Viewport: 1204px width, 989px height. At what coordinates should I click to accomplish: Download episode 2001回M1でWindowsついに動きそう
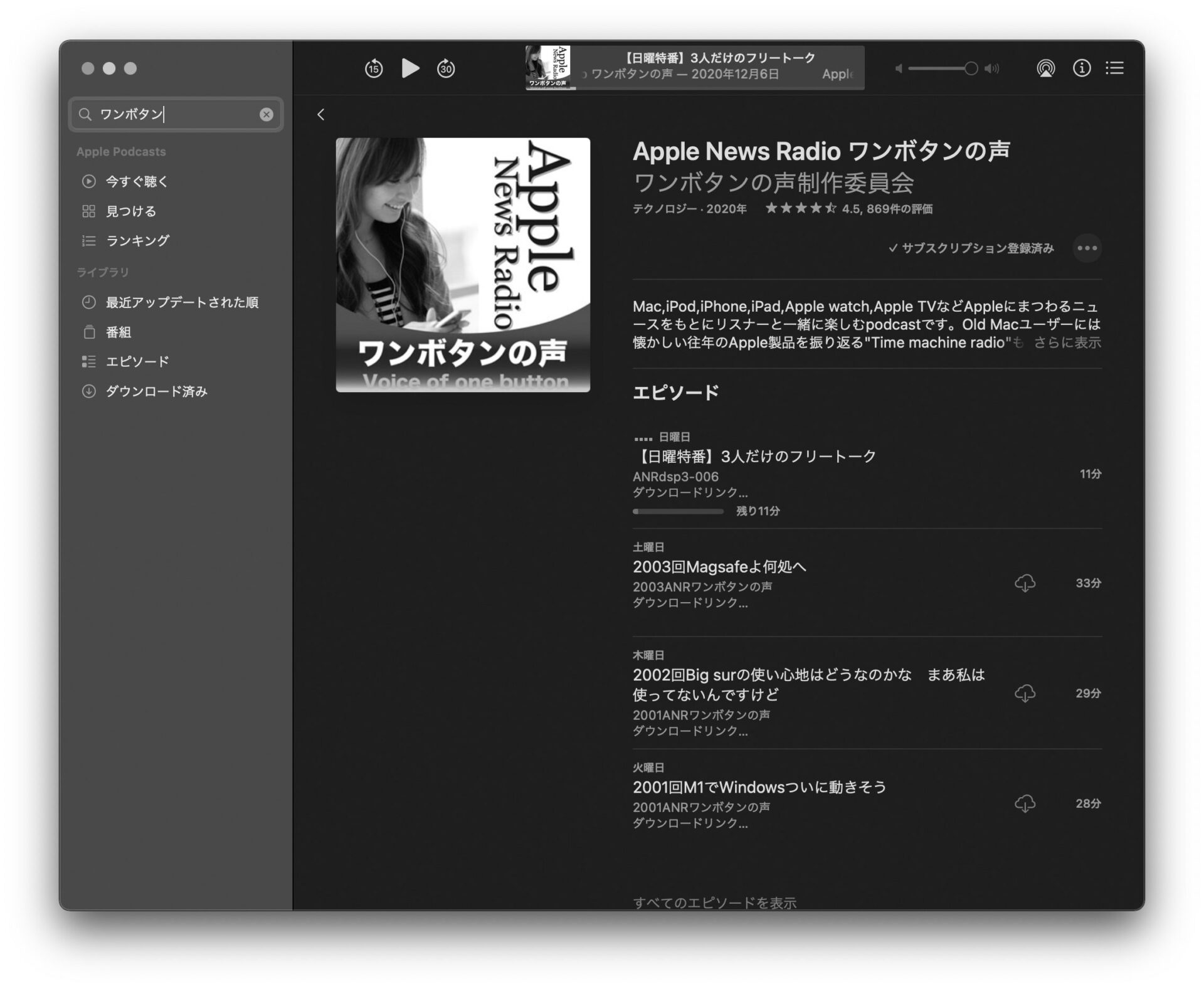(1025, 803)
